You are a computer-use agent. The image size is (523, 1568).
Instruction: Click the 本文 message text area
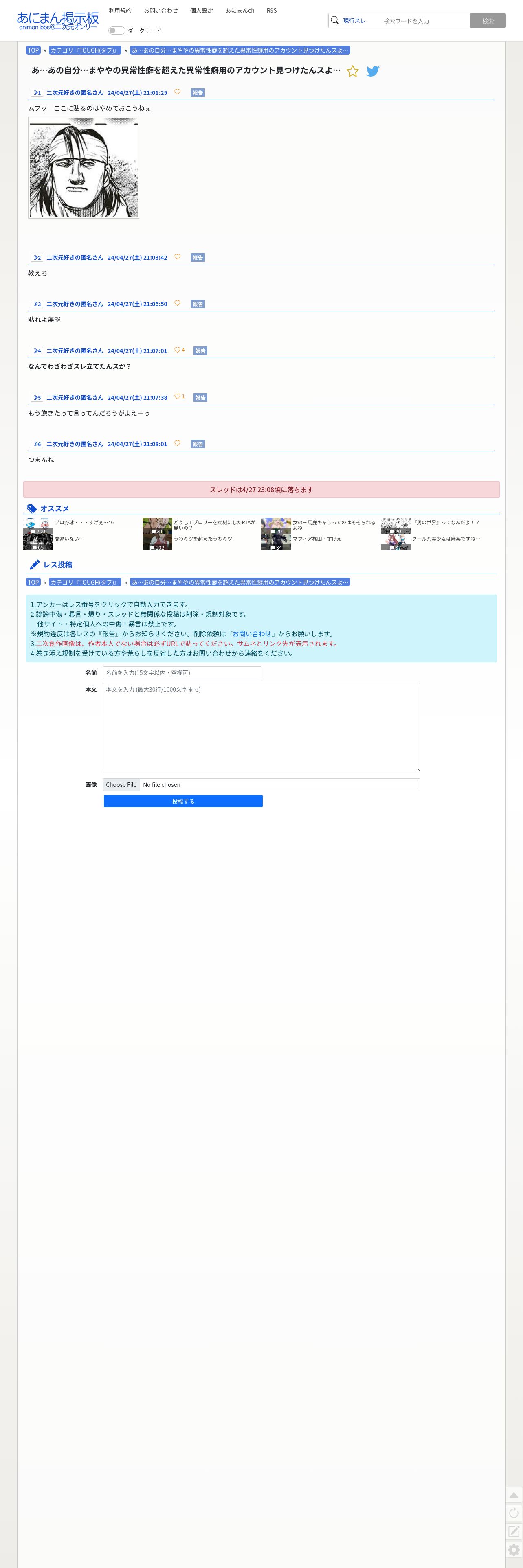pos(261,727)
